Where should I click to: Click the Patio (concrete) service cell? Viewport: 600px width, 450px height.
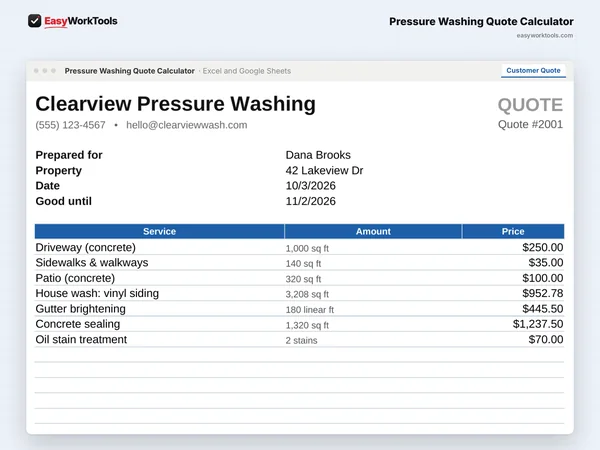pyautogui.click(x=159, y=278)
